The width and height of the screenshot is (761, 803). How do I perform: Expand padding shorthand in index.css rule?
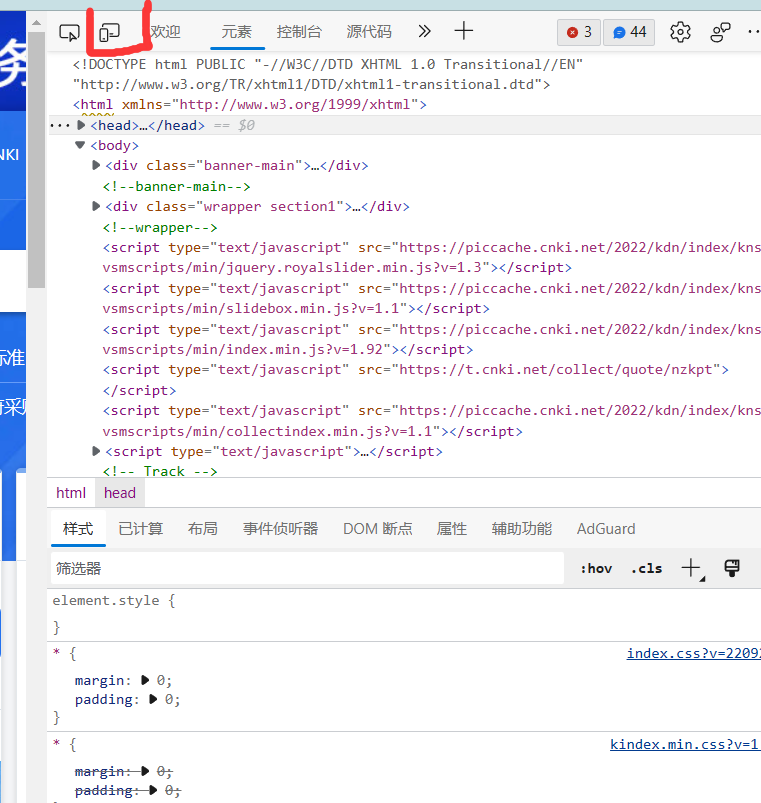[x=153, y=699]
